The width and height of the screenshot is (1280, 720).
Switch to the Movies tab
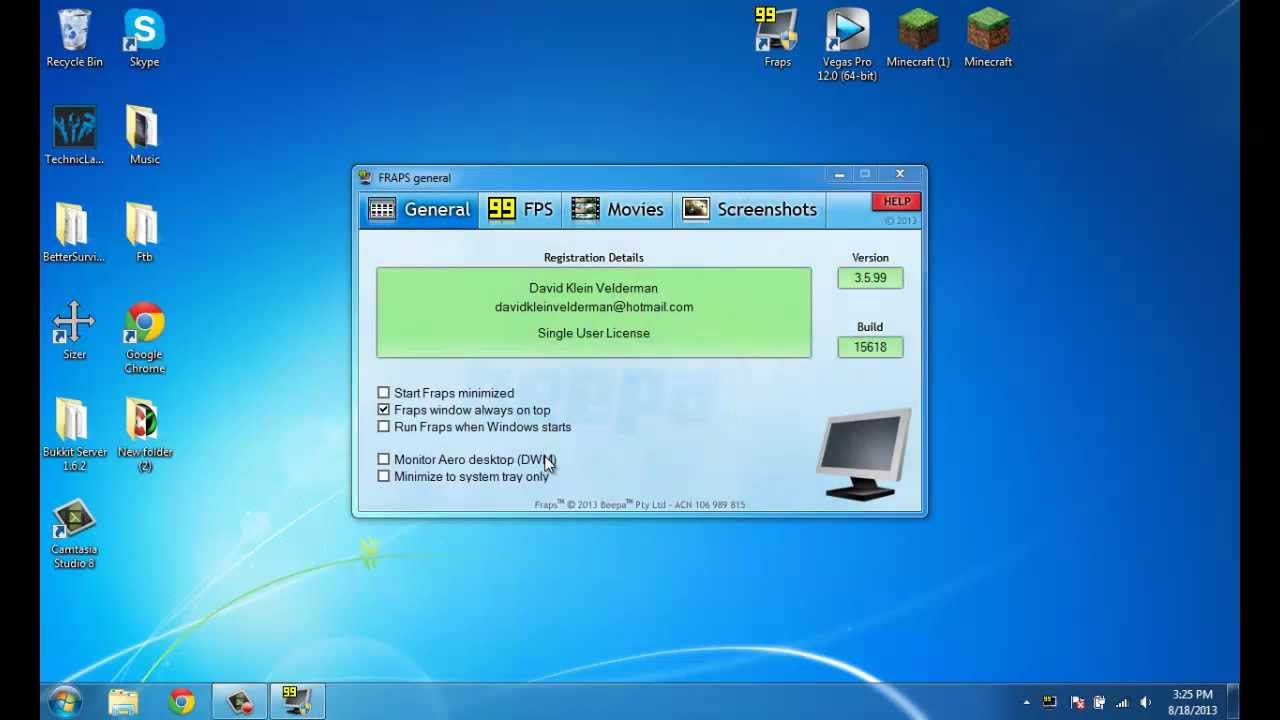617,209
